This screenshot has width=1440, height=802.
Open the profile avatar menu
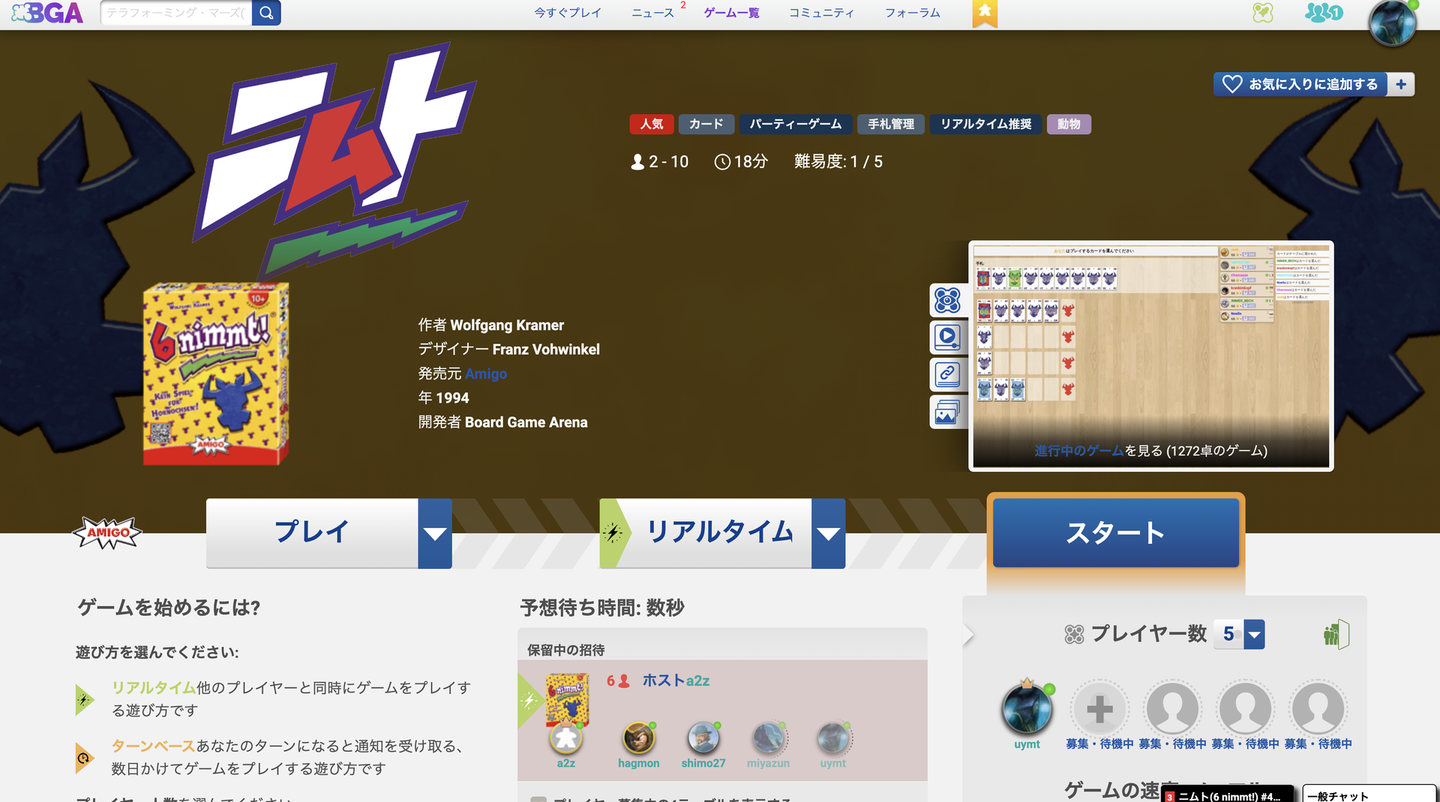[1392, 23]
